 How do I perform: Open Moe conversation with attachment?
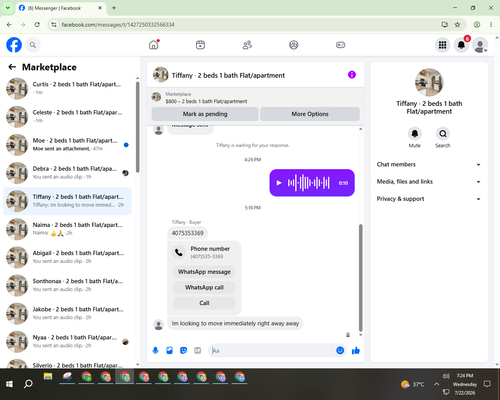coord(67,145)
